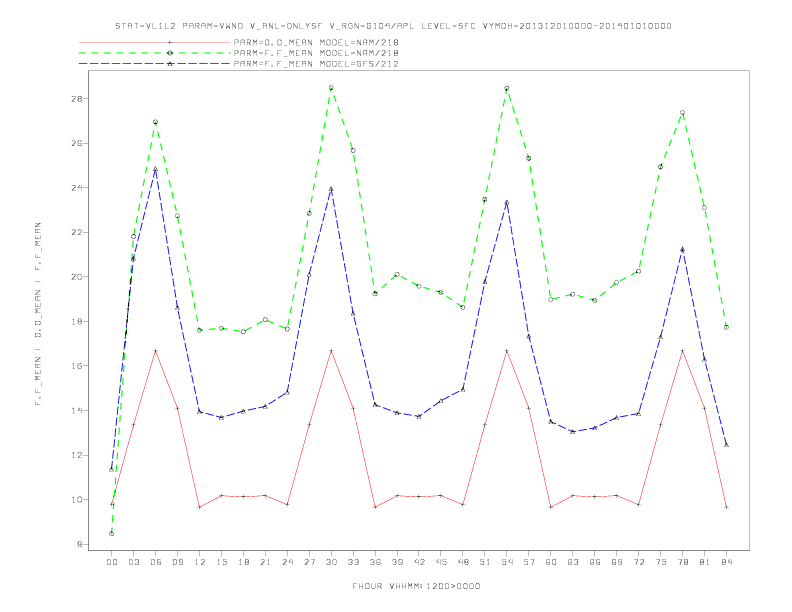Click green NAM circle marker at hour 00 minimum

(112, 534)
